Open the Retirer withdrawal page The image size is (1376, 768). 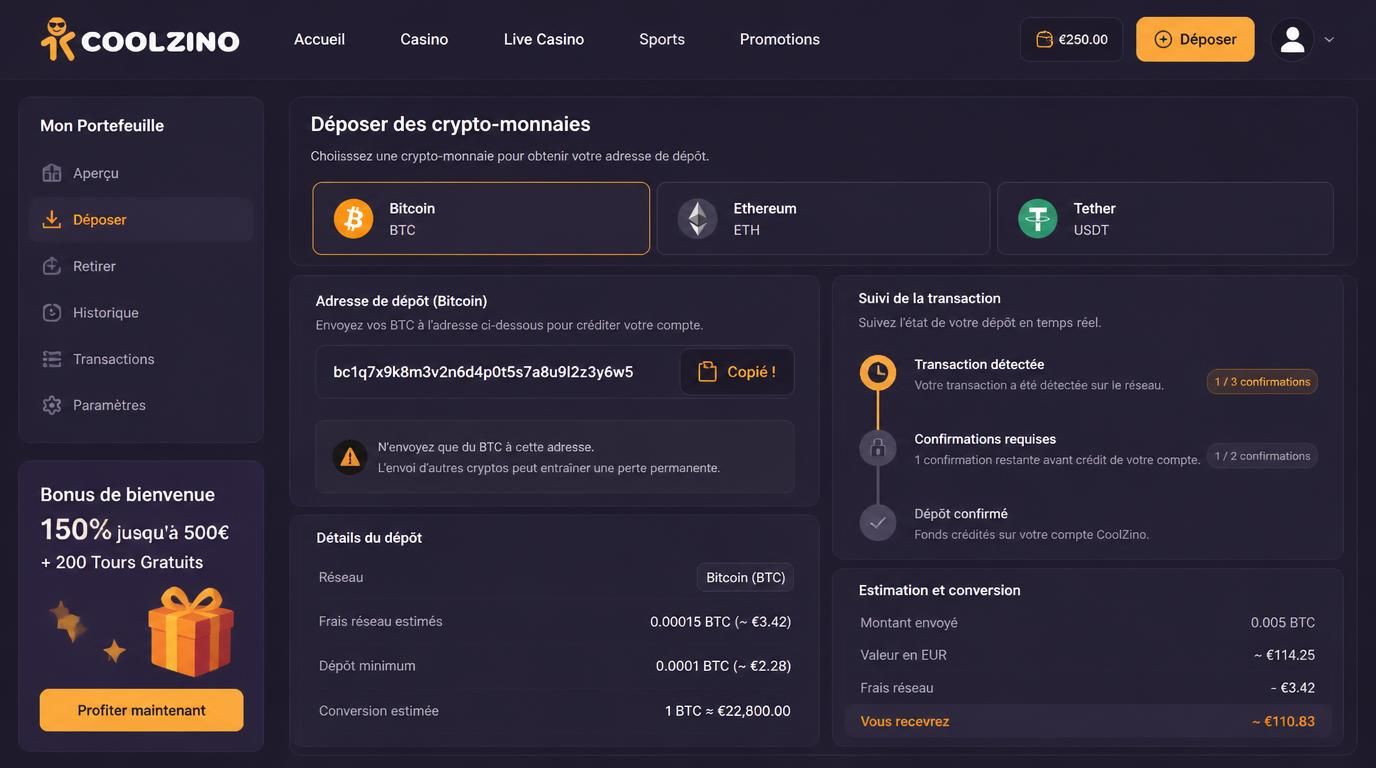click(x=140, y=266)
